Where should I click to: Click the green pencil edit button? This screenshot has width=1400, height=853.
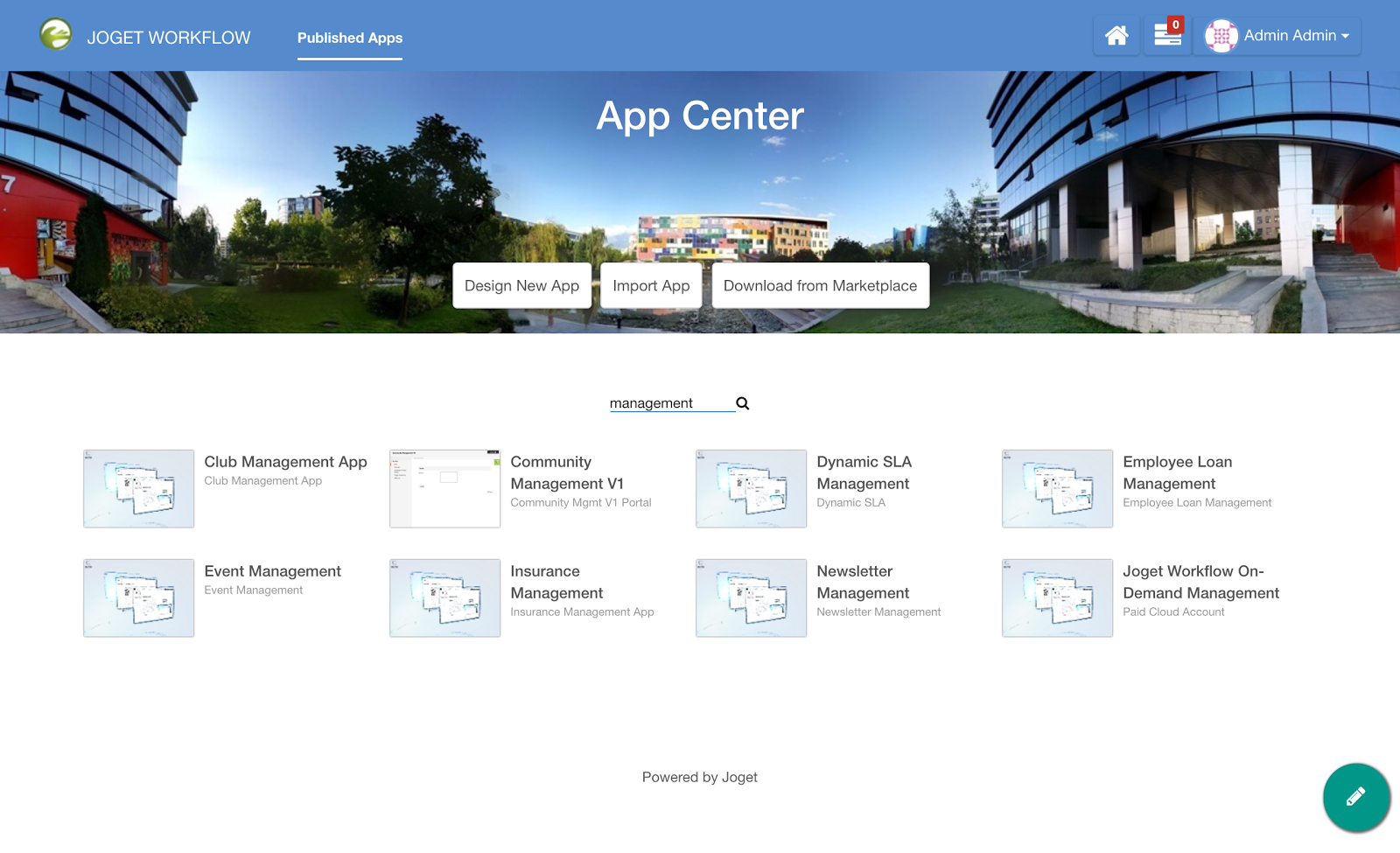(1356, 797)
